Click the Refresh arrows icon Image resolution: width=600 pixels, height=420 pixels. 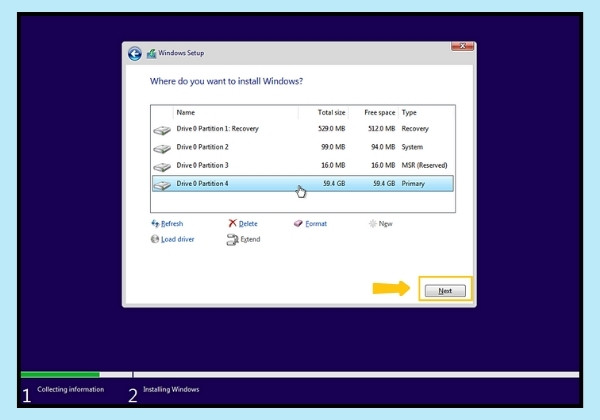coord(155,223)
